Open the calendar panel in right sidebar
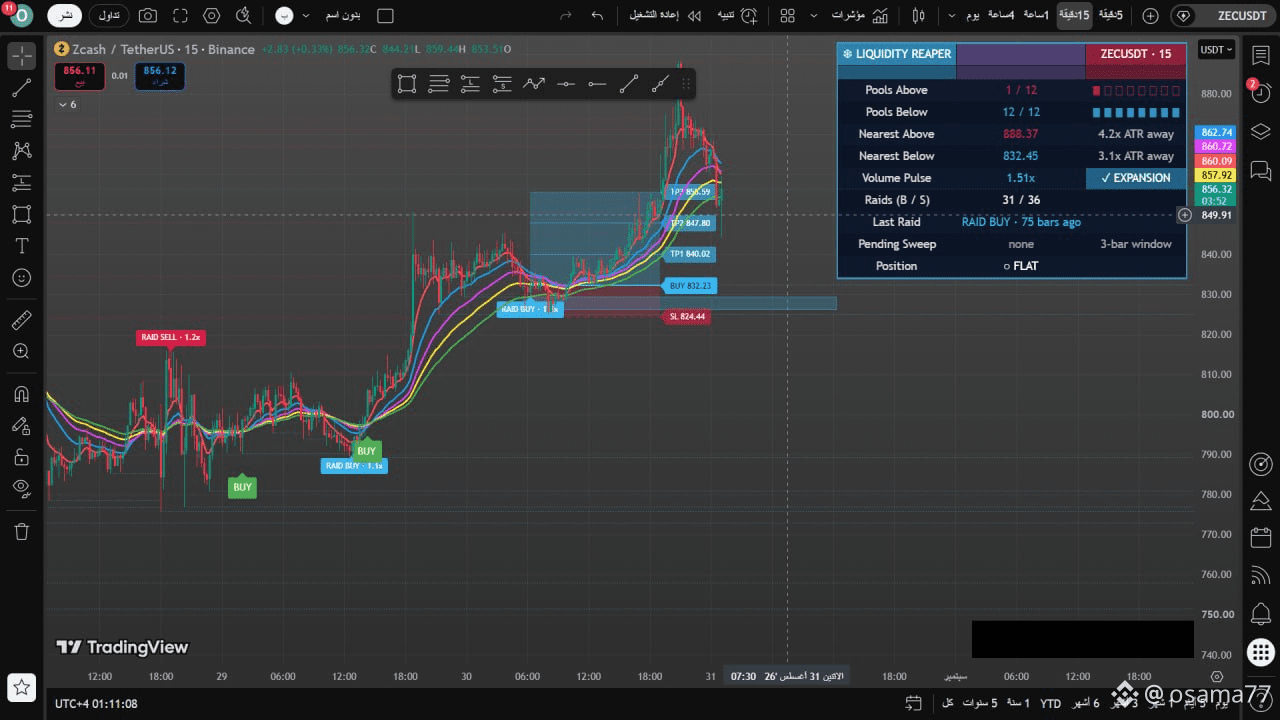 1261,538
